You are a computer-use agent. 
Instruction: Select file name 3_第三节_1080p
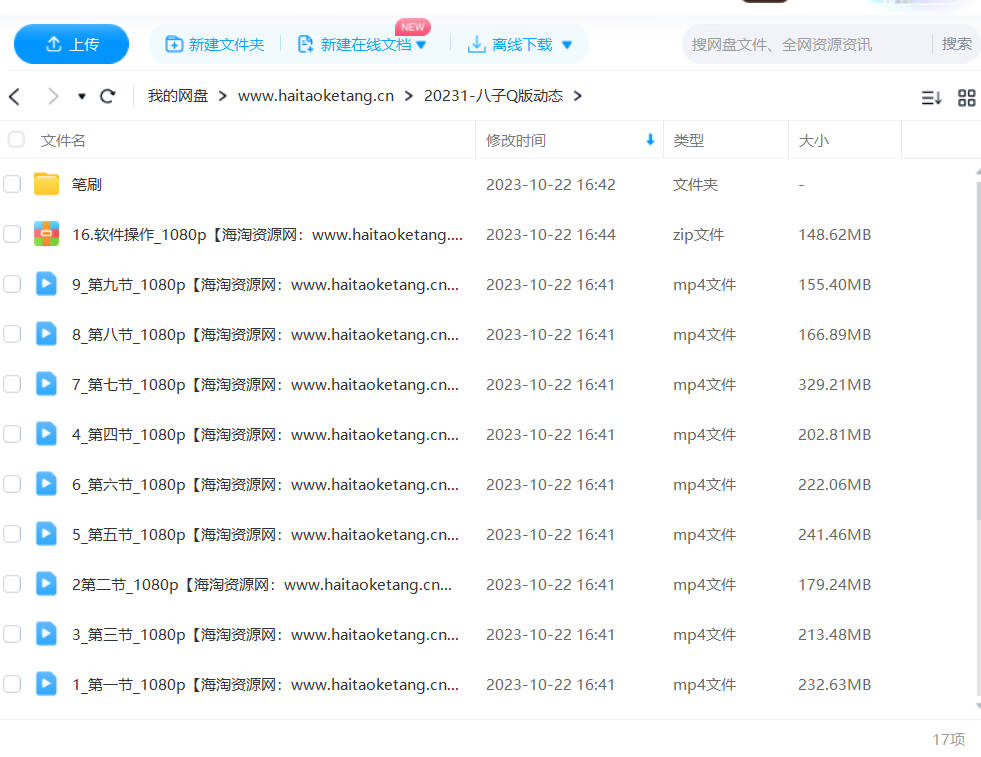265,635
